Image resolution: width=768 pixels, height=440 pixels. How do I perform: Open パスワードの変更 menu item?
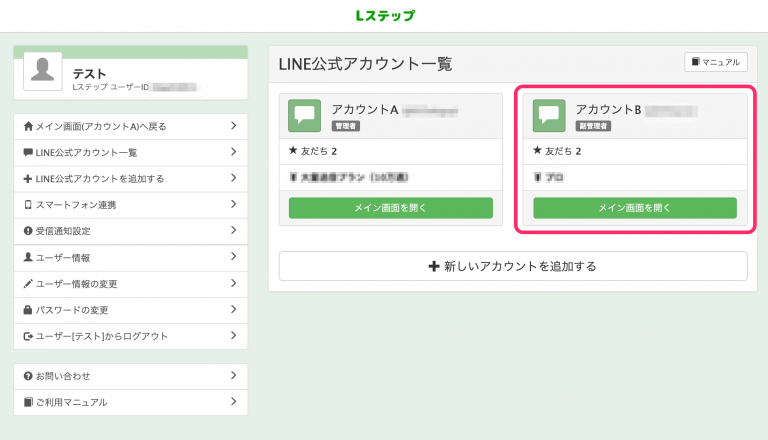(130, 310)
